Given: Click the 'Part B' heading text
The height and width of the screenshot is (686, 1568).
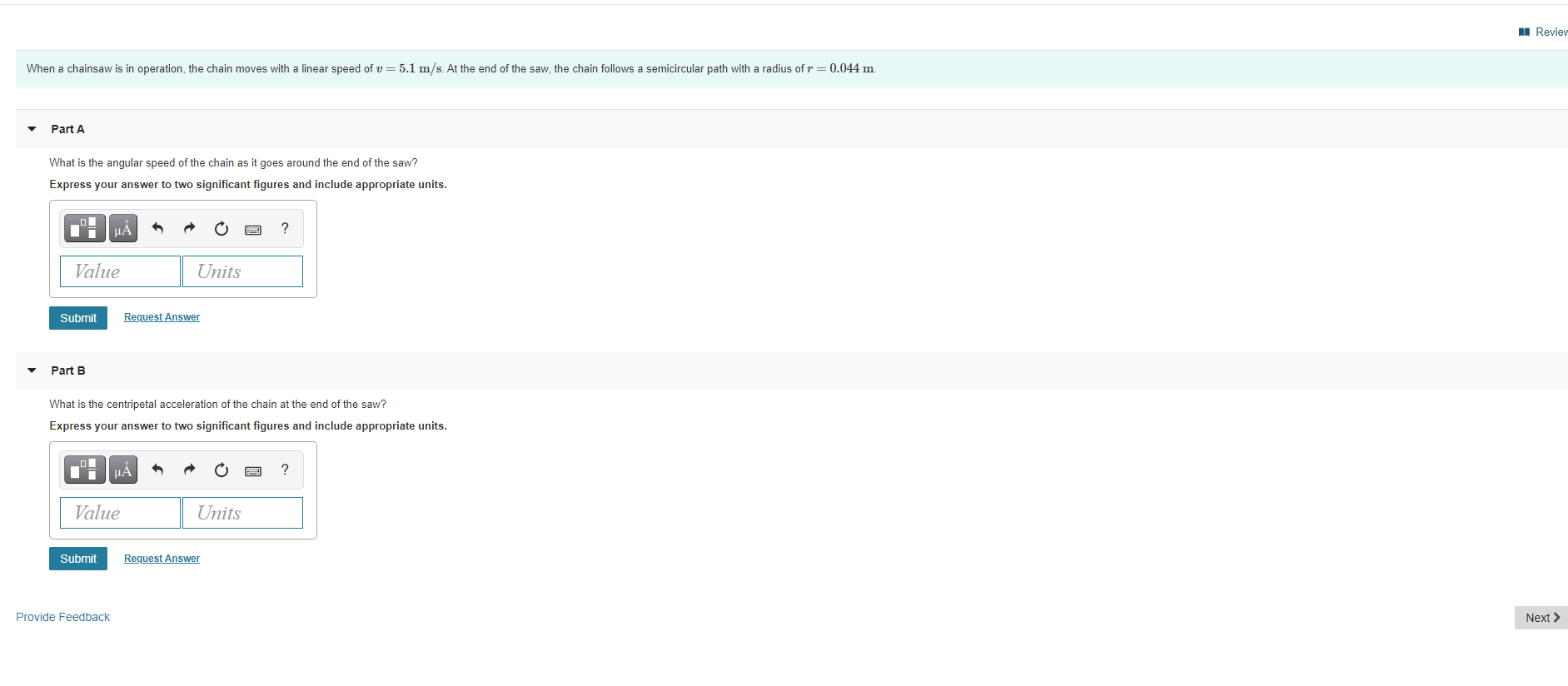Looking at the screenshot, I should pos(68,370).
